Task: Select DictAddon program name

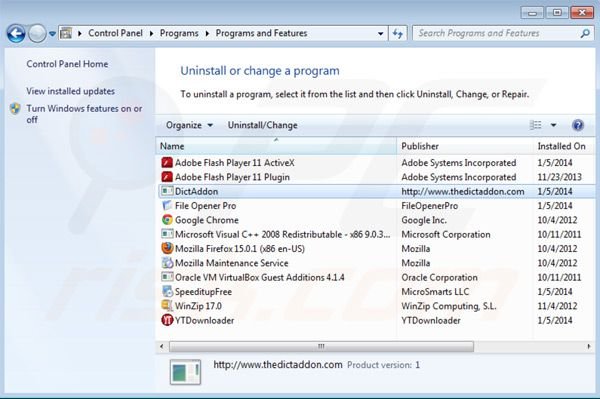Action: click(196, 191)
